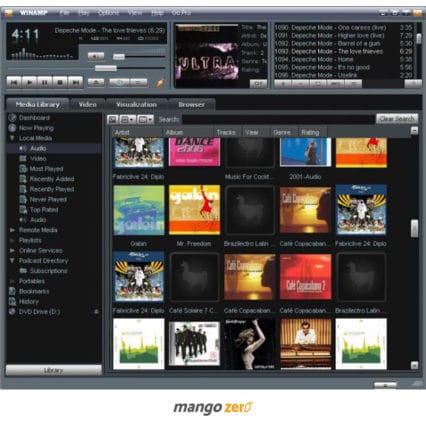
Task: Select the Mr. Freedom album cover
Action: tap(194, 210)
